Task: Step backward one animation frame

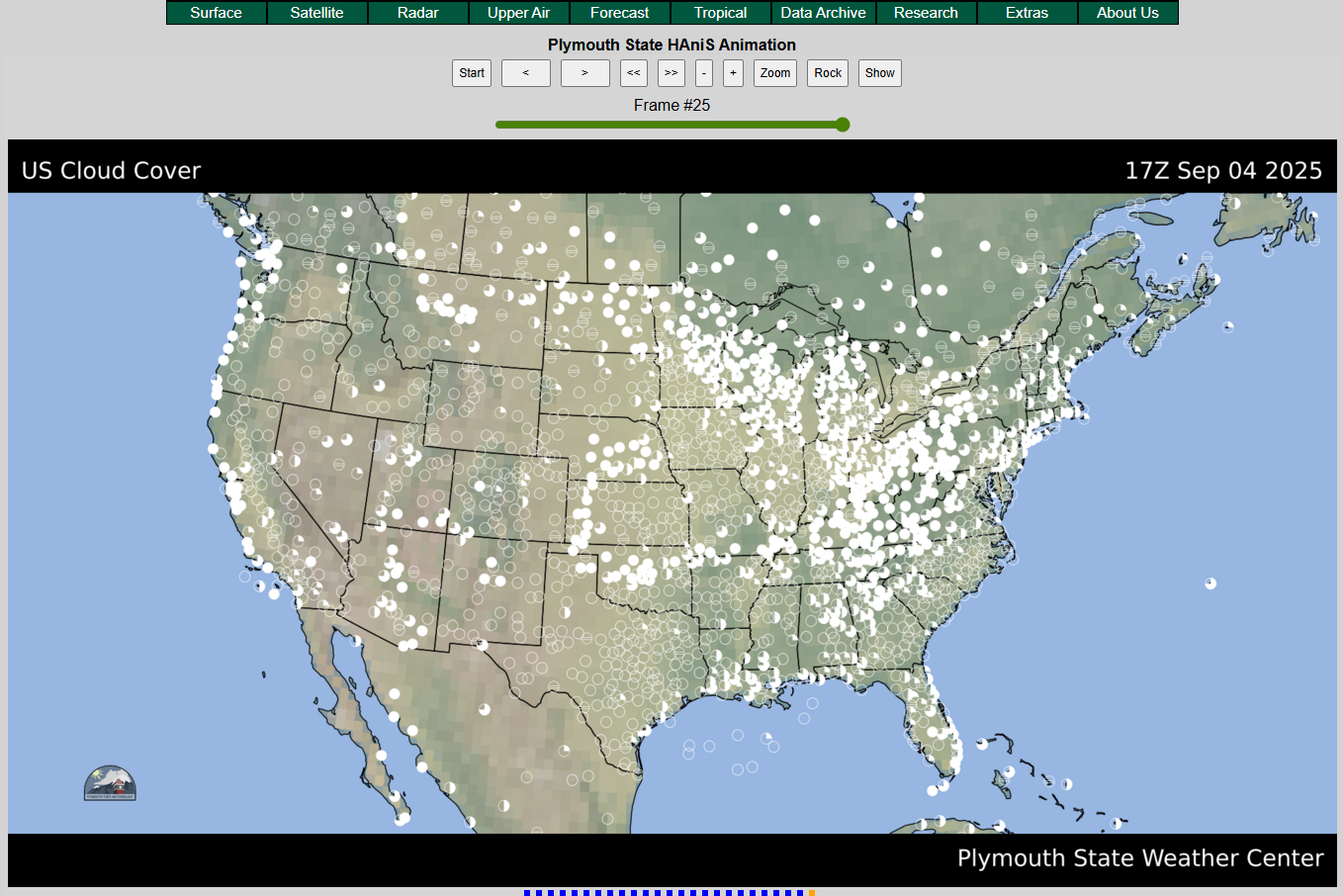Action: (x=525, y=72)
